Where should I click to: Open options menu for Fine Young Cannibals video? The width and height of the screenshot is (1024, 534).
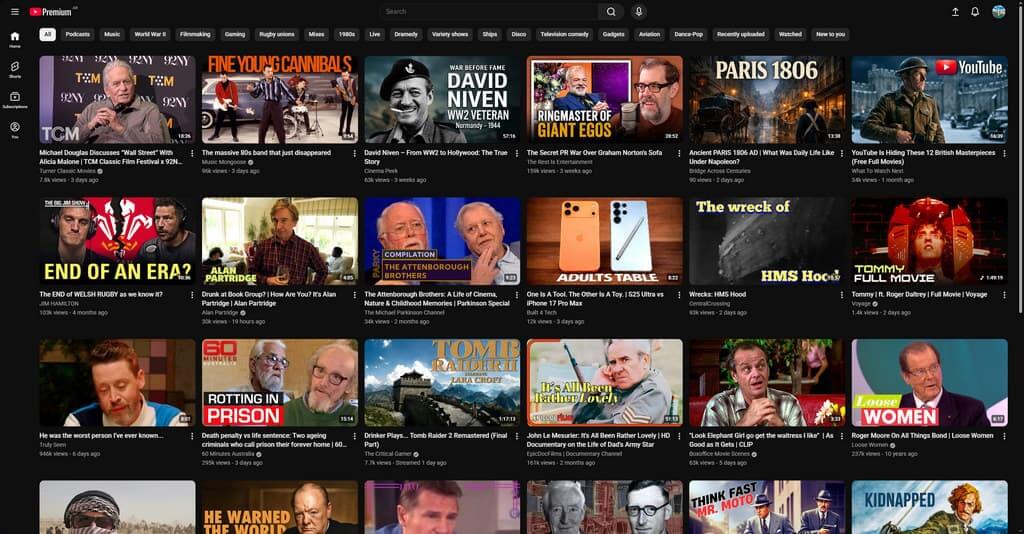(x=355, y=153)
